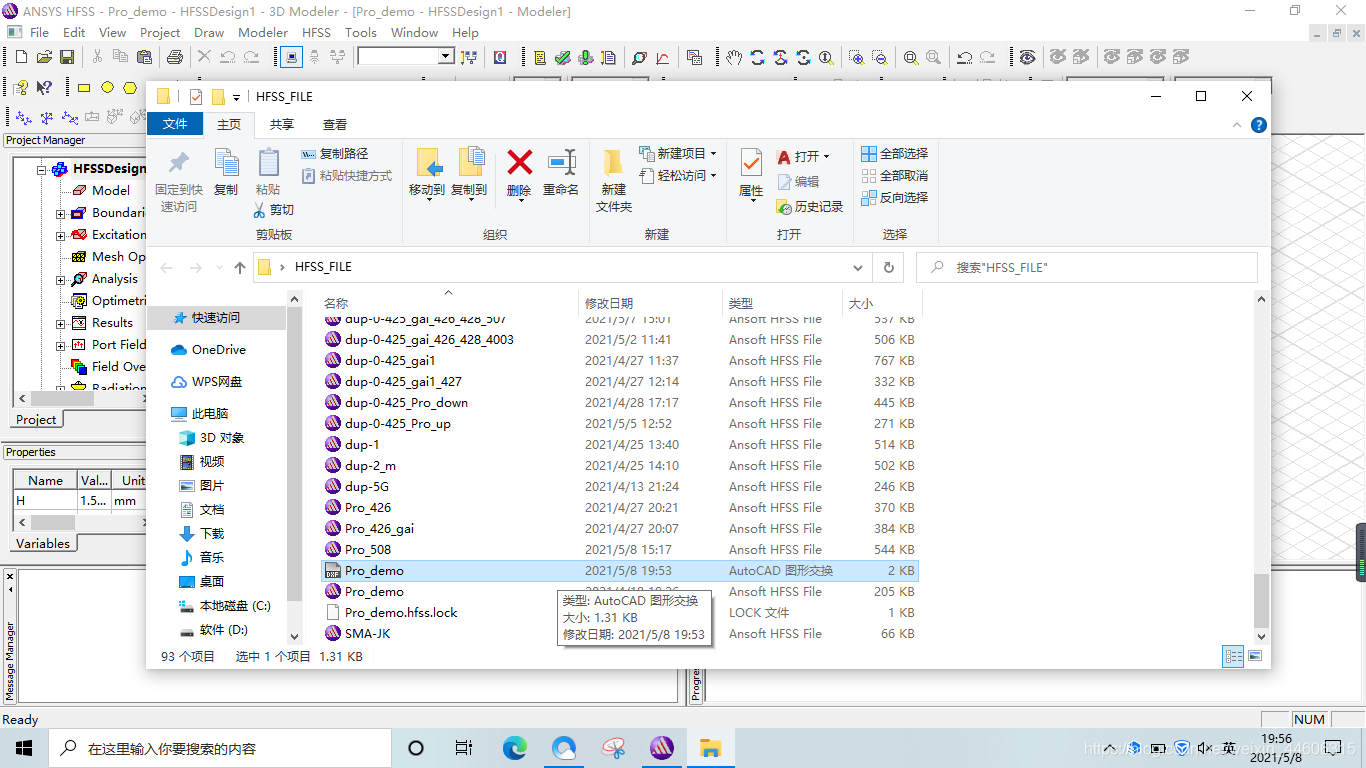The width and height of the screenshot is (1366, 768).
Task: Collapse the HFSSDesign1 tree node
Action: point(43,169)
